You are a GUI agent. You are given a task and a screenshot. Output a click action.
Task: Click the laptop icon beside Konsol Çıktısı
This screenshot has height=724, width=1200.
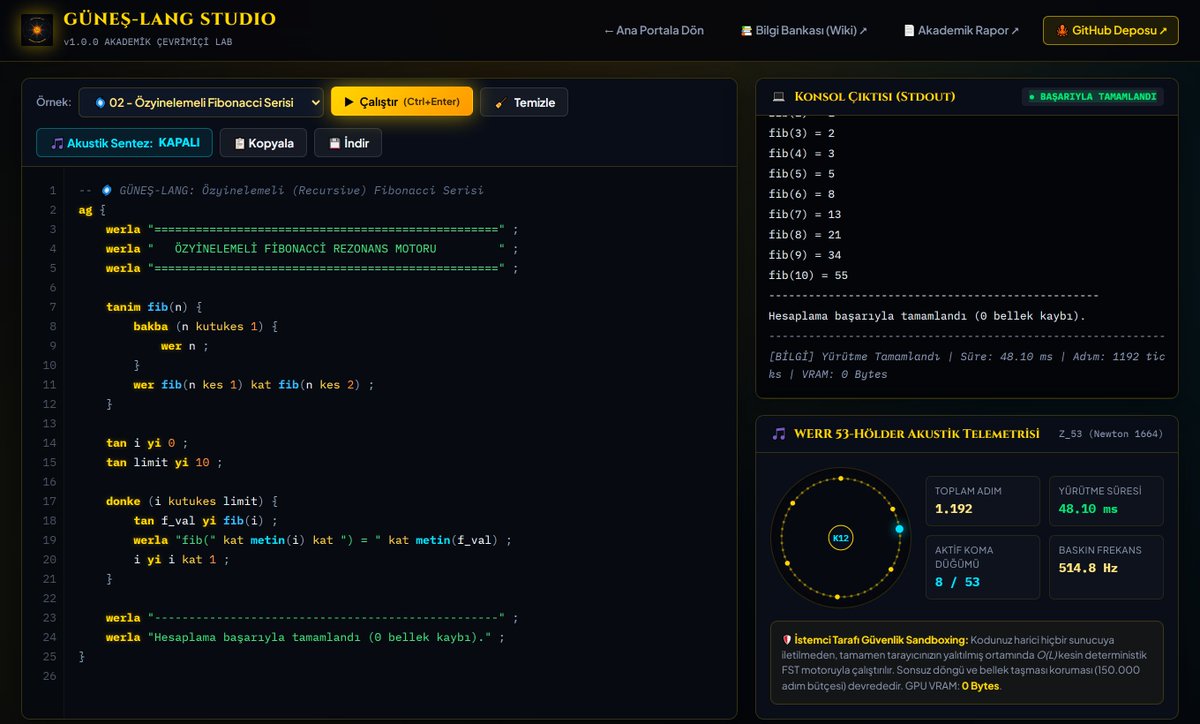coord(778,97)
